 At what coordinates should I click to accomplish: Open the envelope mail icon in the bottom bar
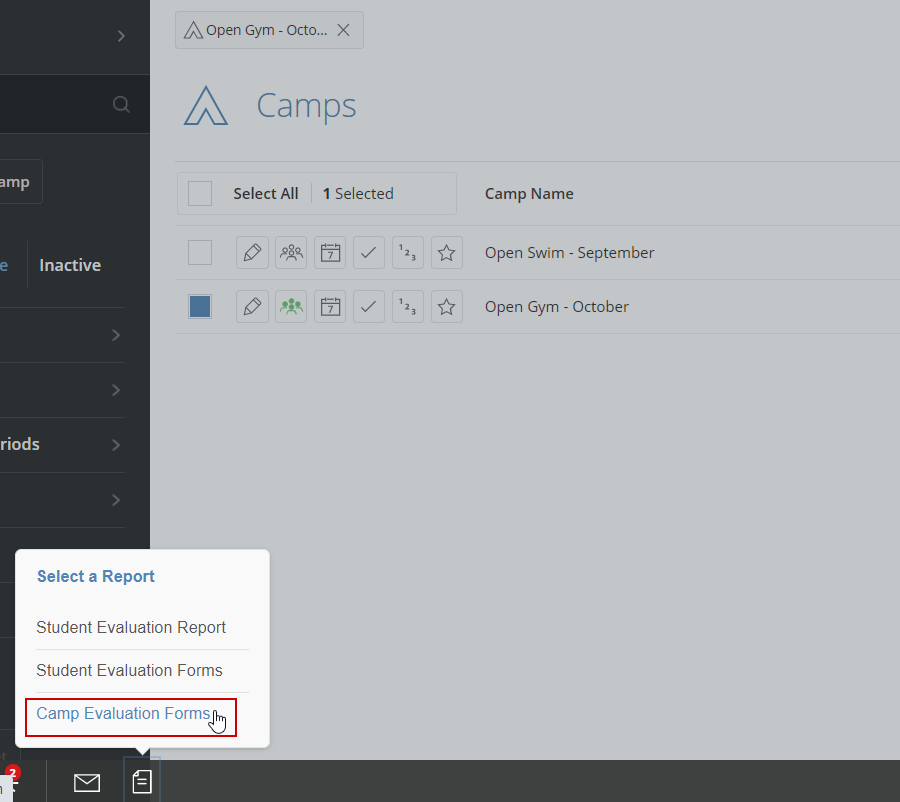[87, 782]
